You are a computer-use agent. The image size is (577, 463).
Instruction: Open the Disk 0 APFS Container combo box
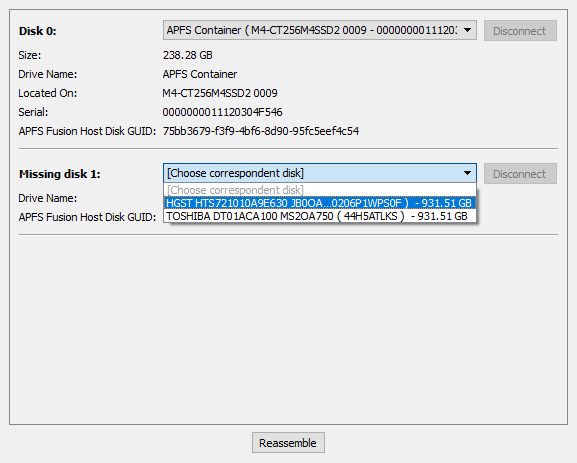point(319,30)
